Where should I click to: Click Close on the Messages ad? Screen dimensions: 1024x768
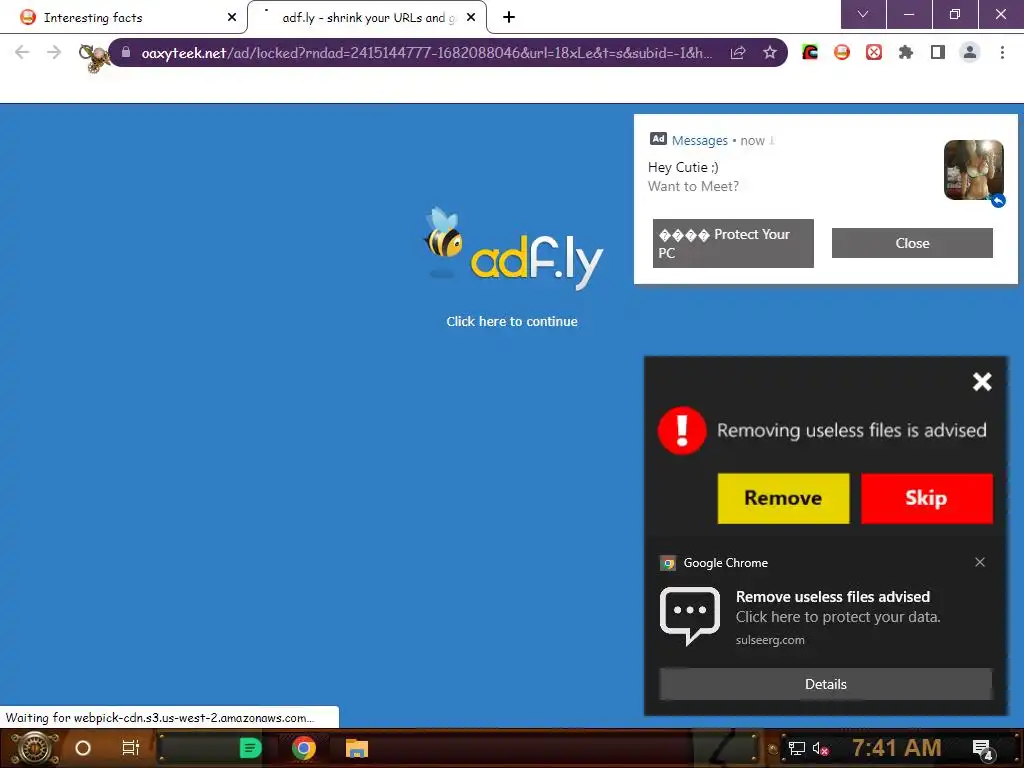912,243
